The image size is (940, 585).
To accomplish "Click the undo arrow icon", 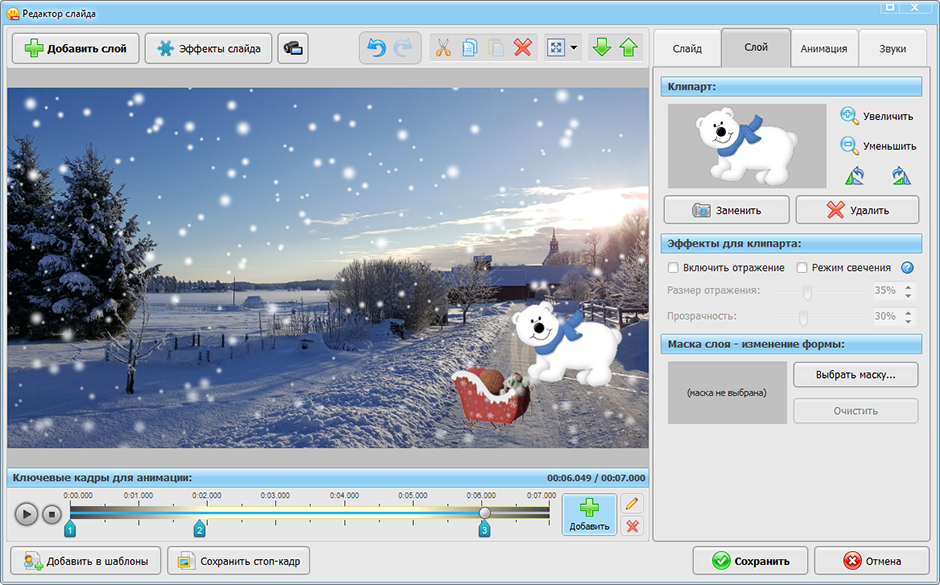I will click(x=376, y=48).
